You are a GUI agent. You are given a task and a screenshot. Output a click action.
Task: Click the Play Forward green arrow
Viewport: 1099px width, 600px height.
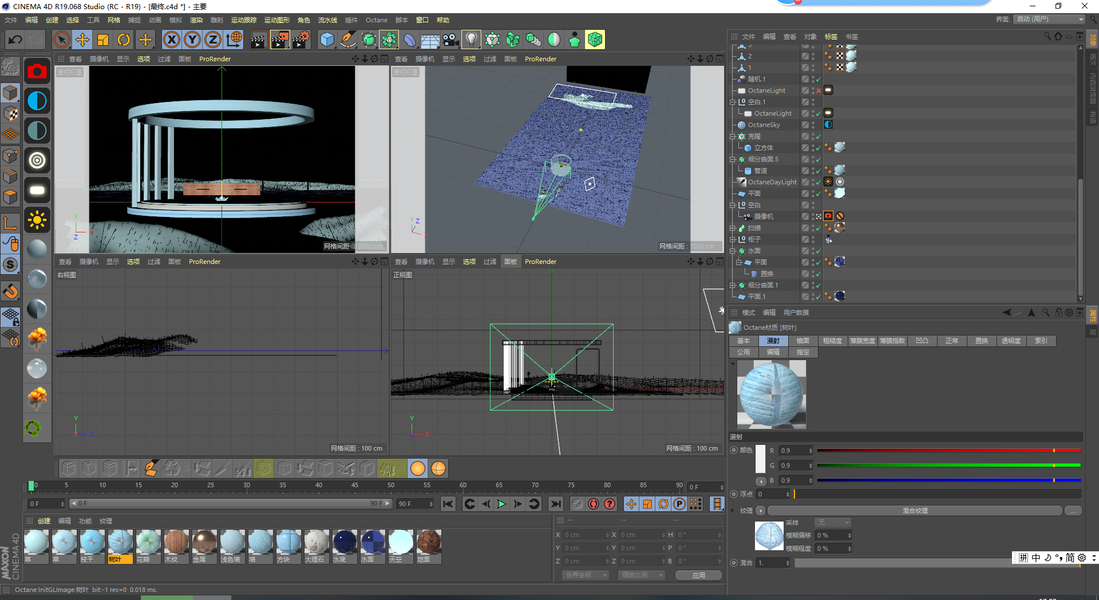tap(502, 503)
